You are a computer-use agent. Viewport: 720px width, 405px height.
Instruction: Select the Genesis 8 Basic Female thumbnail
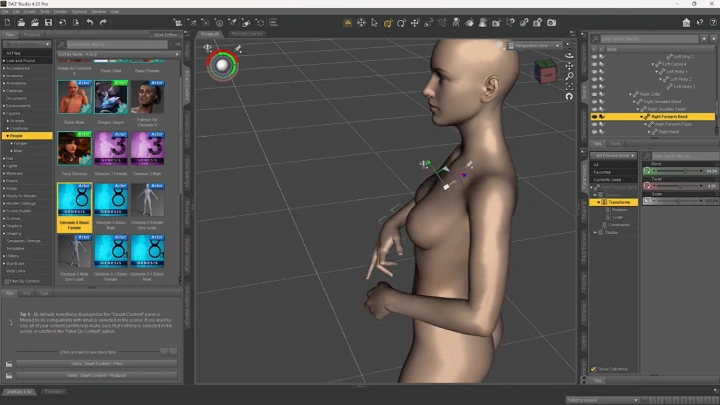[74, 207]
